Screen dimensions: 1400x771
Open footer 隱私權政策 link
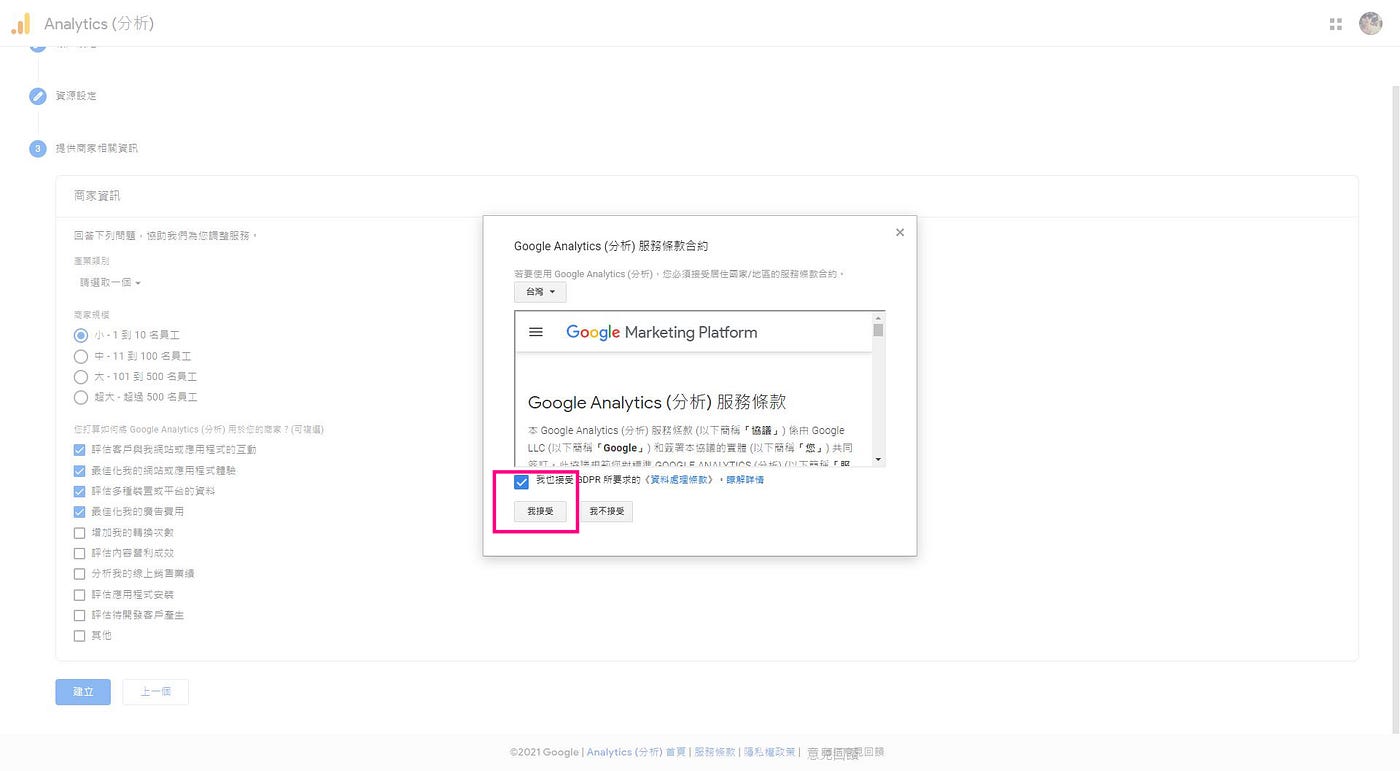click(x=770, y=752)
